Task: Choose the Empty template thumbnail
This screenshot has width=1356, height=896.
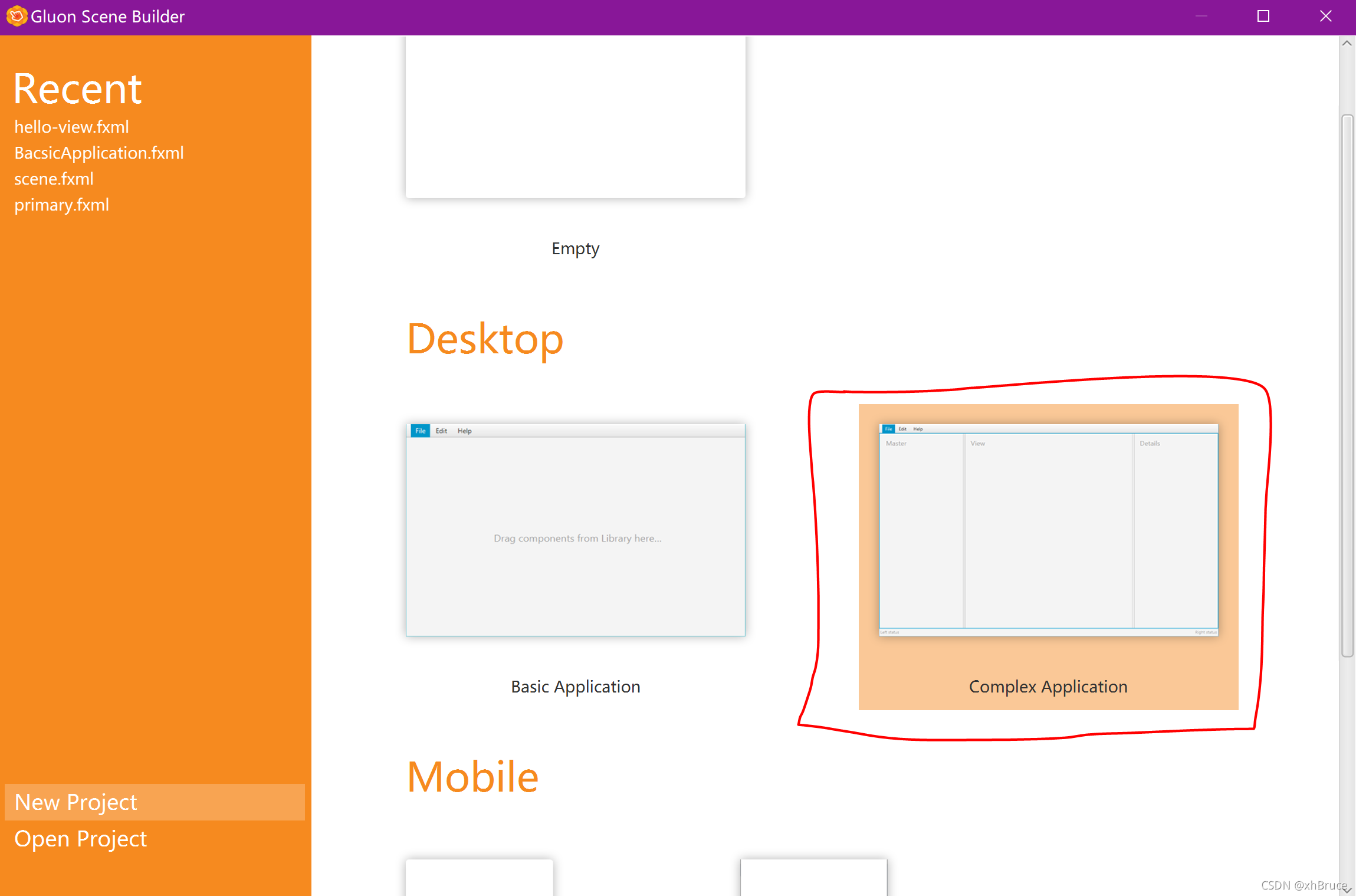Action: point(575,118)
